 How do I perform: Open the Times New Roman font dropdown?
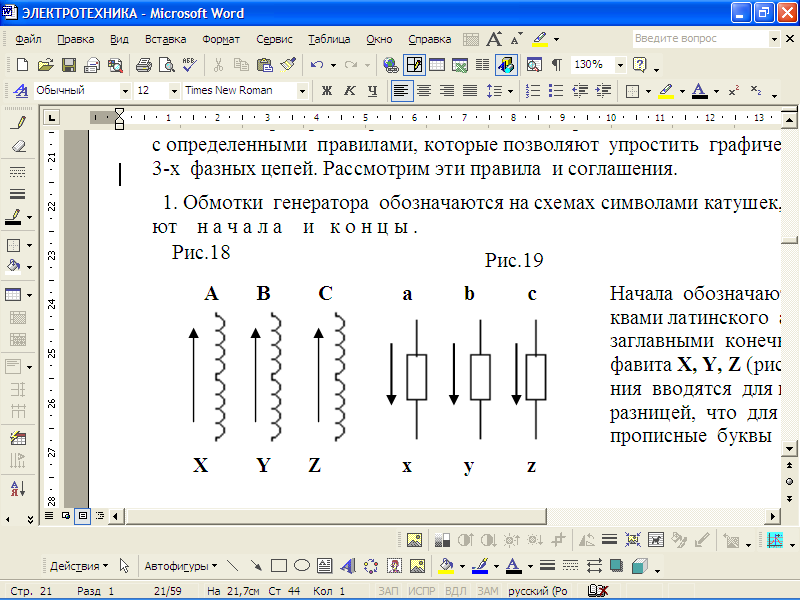pos(303,91)
